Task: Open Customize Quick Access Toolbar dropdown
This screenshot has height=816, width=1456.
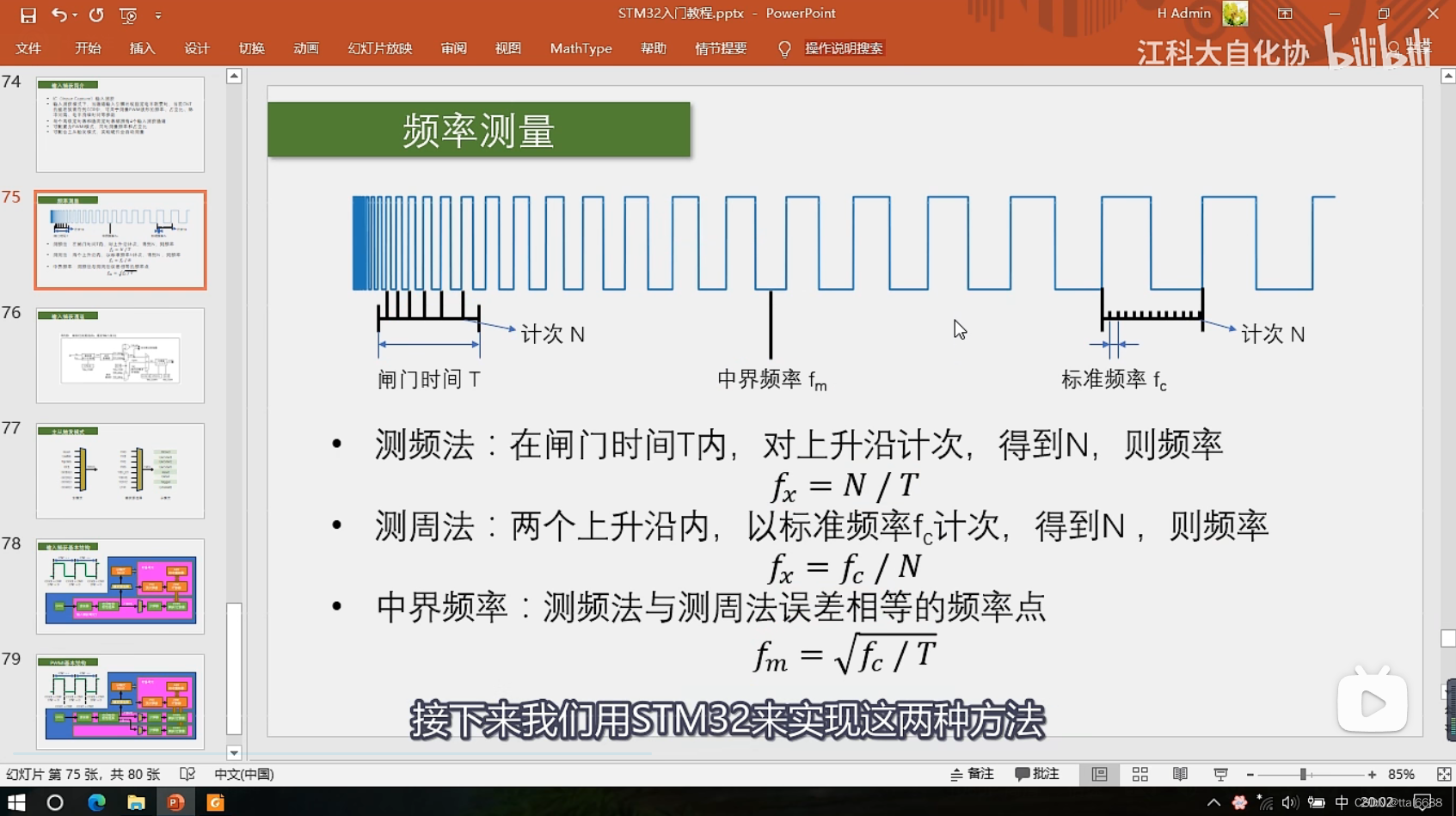Action: click(158, 15)
